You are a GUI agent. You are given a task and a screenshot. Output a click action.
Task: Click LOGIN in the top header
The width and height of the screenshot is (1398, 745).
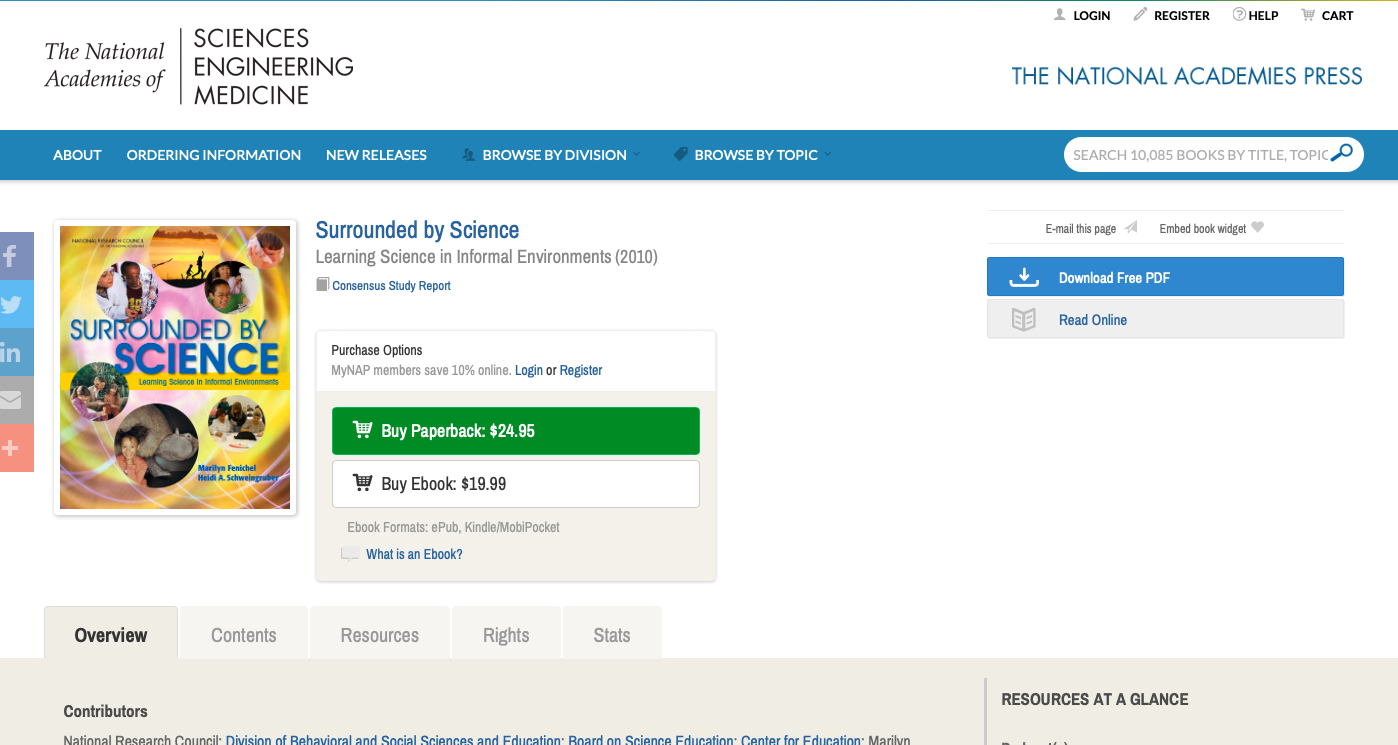tap(1092, 16)
